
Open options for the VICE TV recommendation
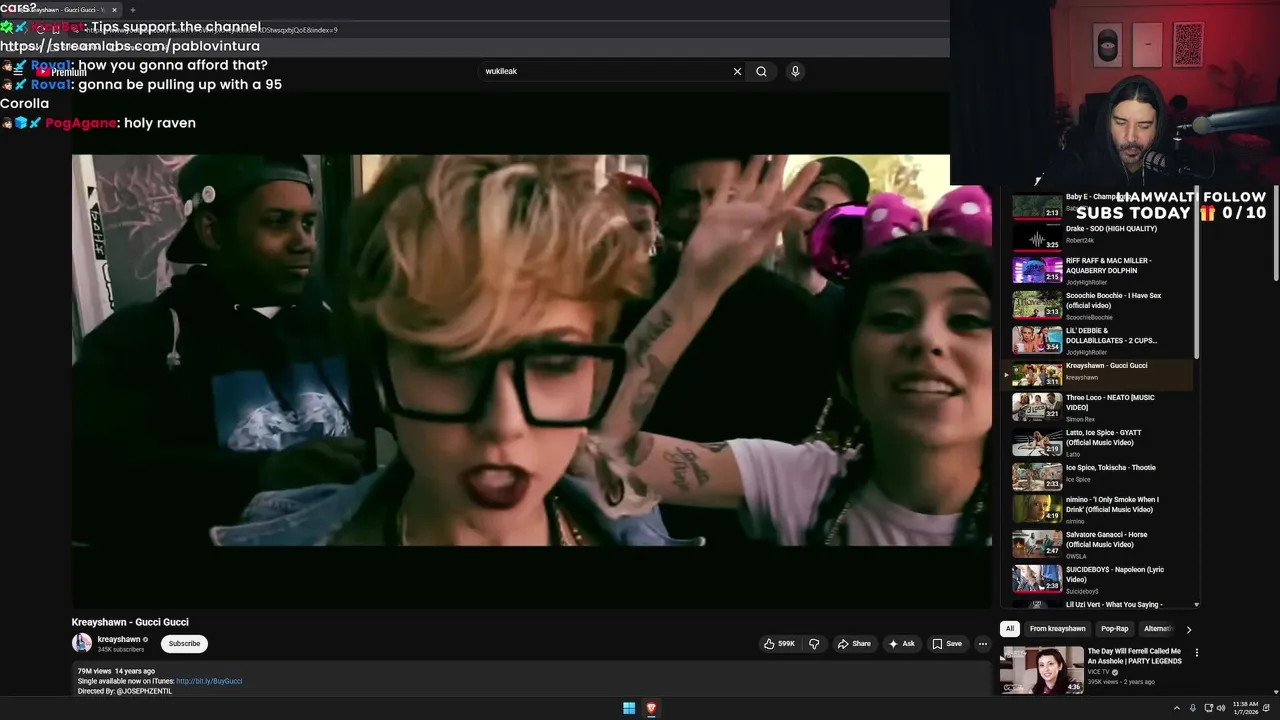1196,653
